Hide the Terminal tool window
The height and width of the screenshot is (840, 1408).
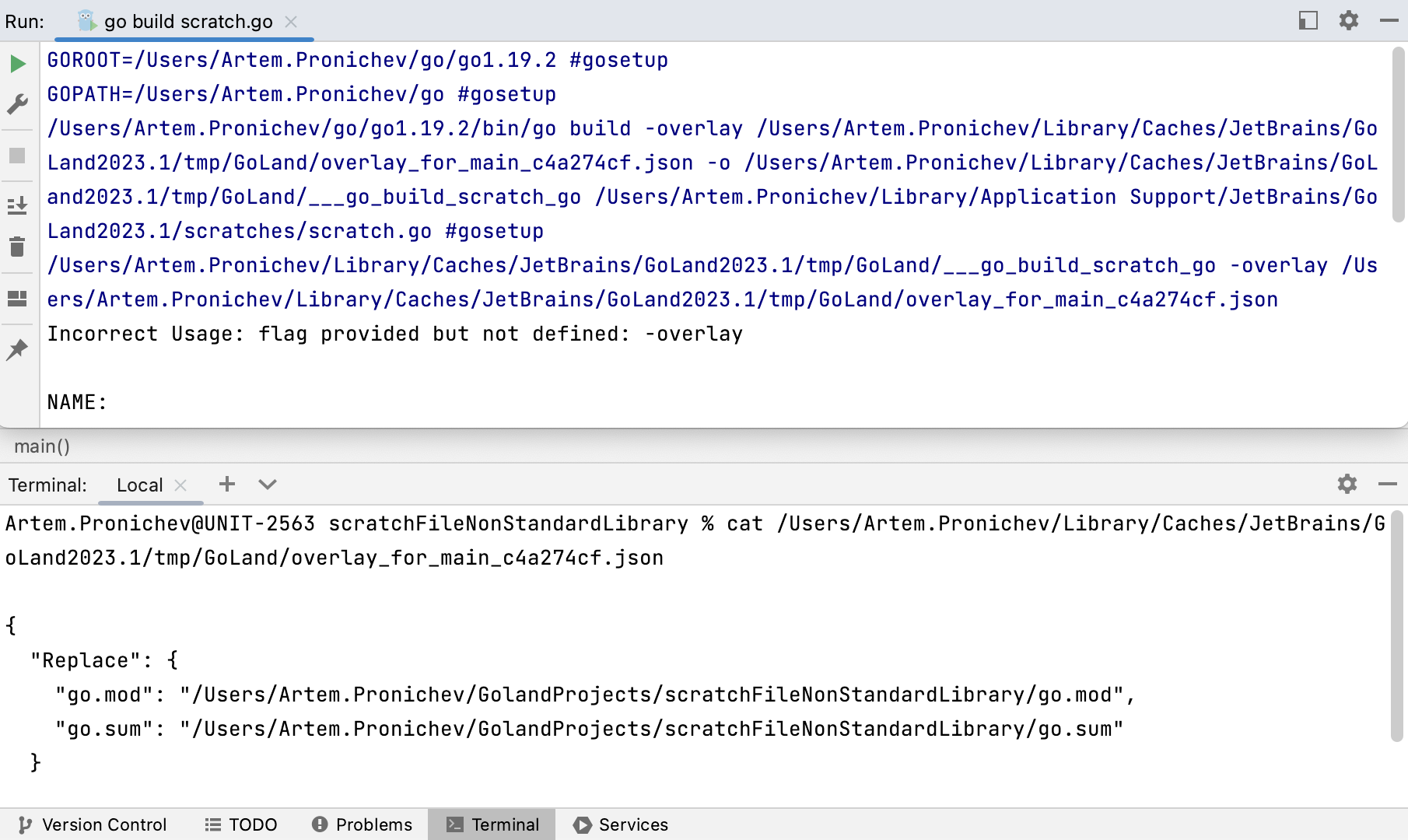[1388, 484]
